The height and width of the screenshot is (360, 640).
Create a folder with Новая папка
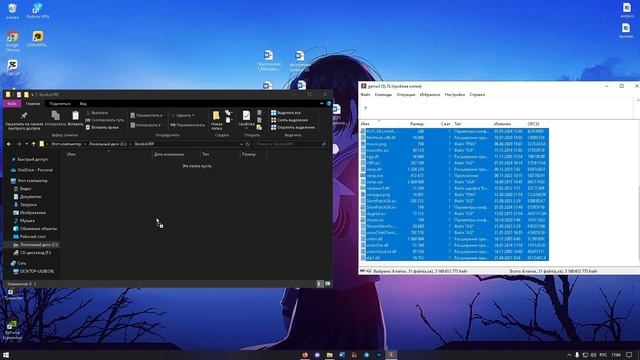tap(216, 120)
